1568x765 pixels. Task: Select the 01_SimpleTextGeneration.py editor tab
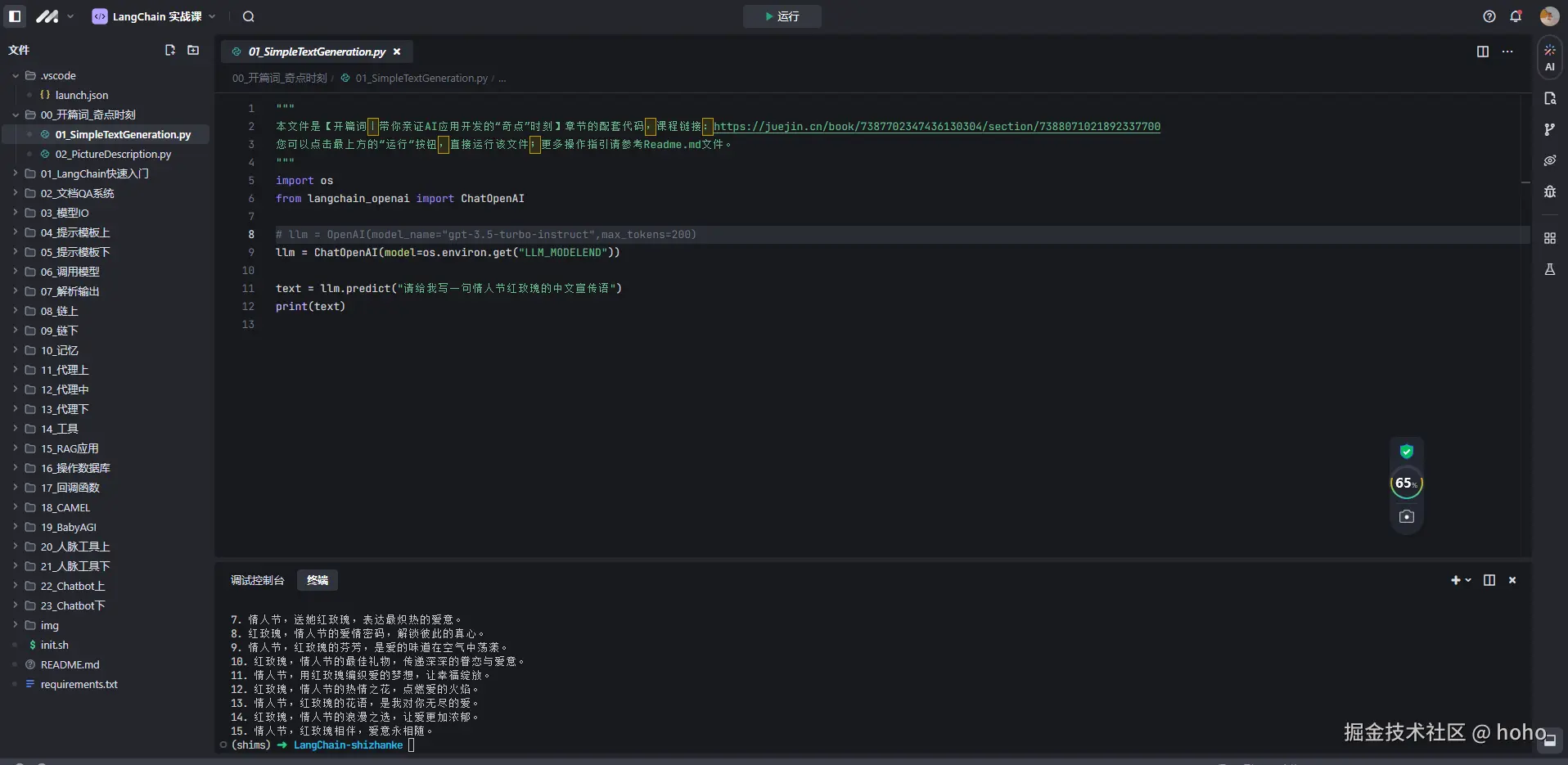click(x=316, y=52)
